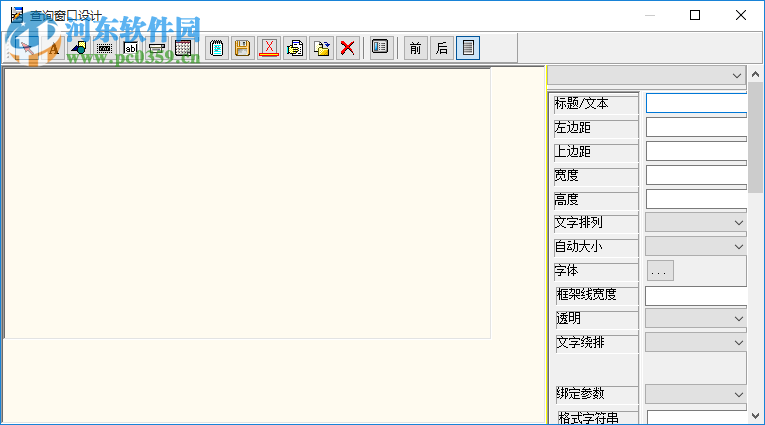Click the save floppy disk icon
The height and width of the screenshot is (425, 765).
pyautogui.click(x=242, y=48)
